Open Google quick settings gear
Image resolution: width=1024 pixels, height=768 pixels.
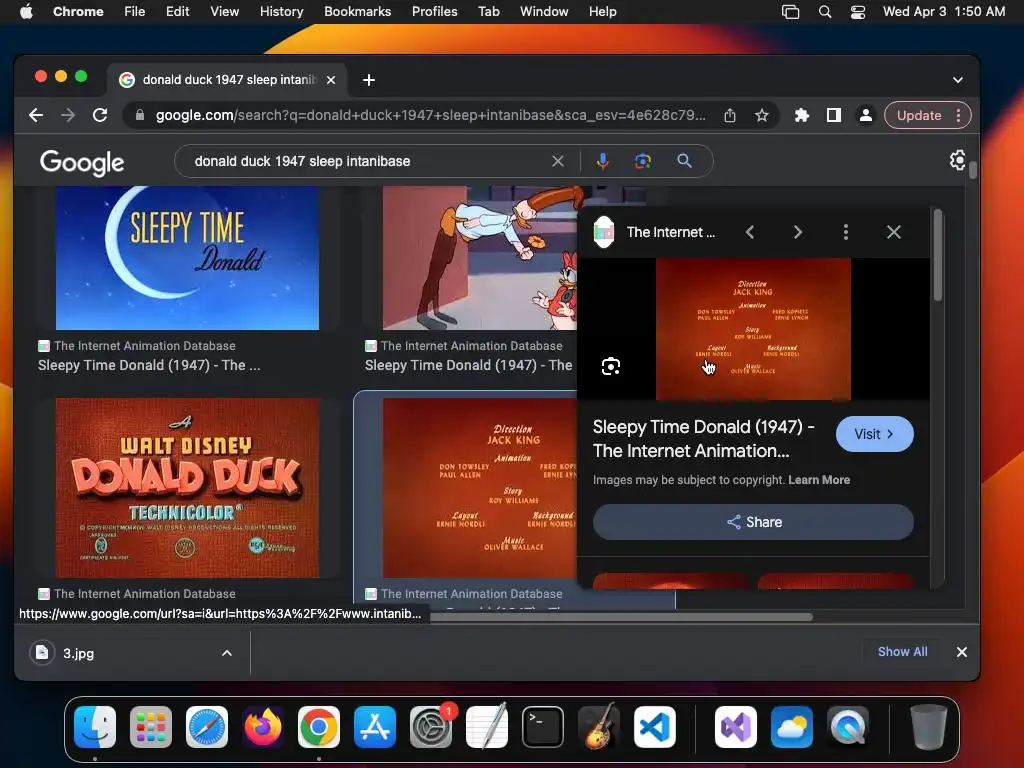coord(957,160)
